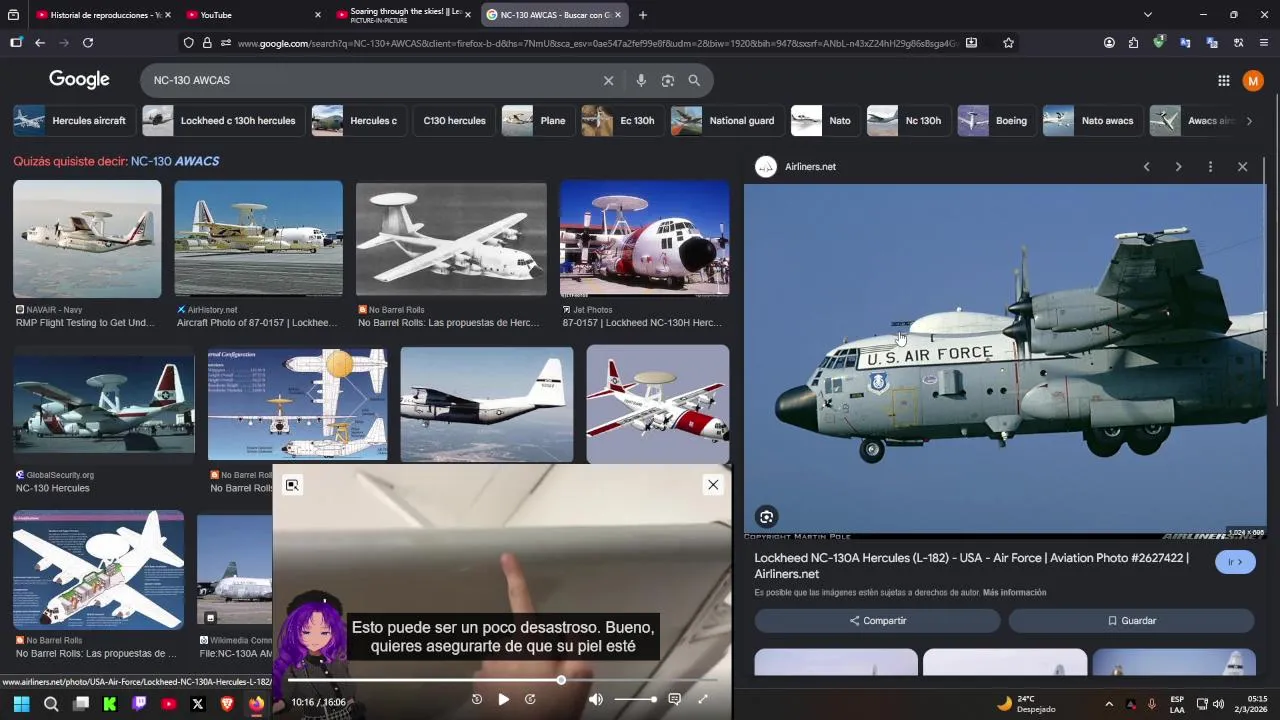Skip forward in the picture-in-picture video
This screenshot has height=720, width=1280.
pyautogui.click(x=530, y=700)
